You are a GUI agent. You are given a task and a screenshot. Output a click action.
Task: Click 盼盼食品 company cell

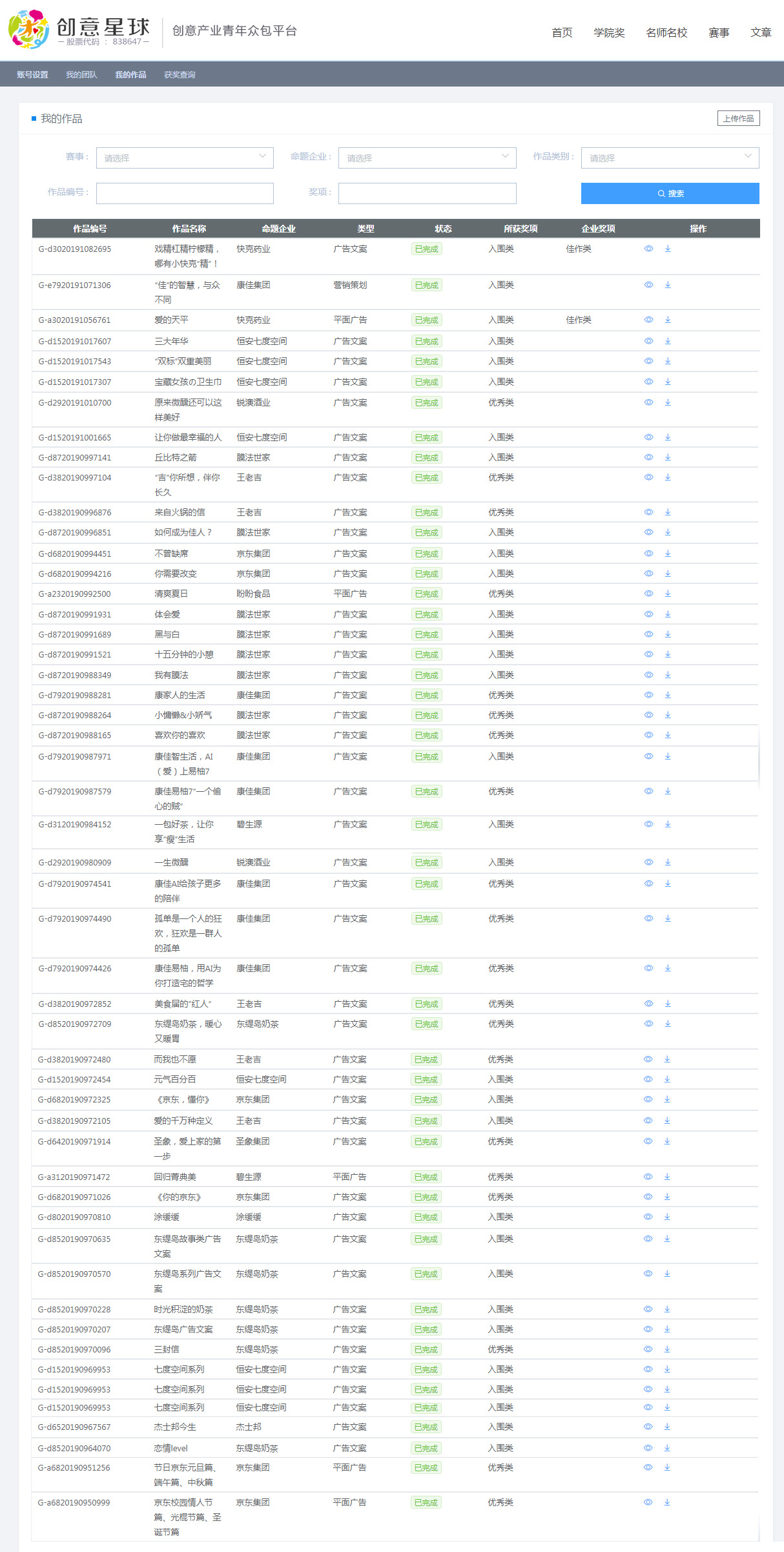253,594
